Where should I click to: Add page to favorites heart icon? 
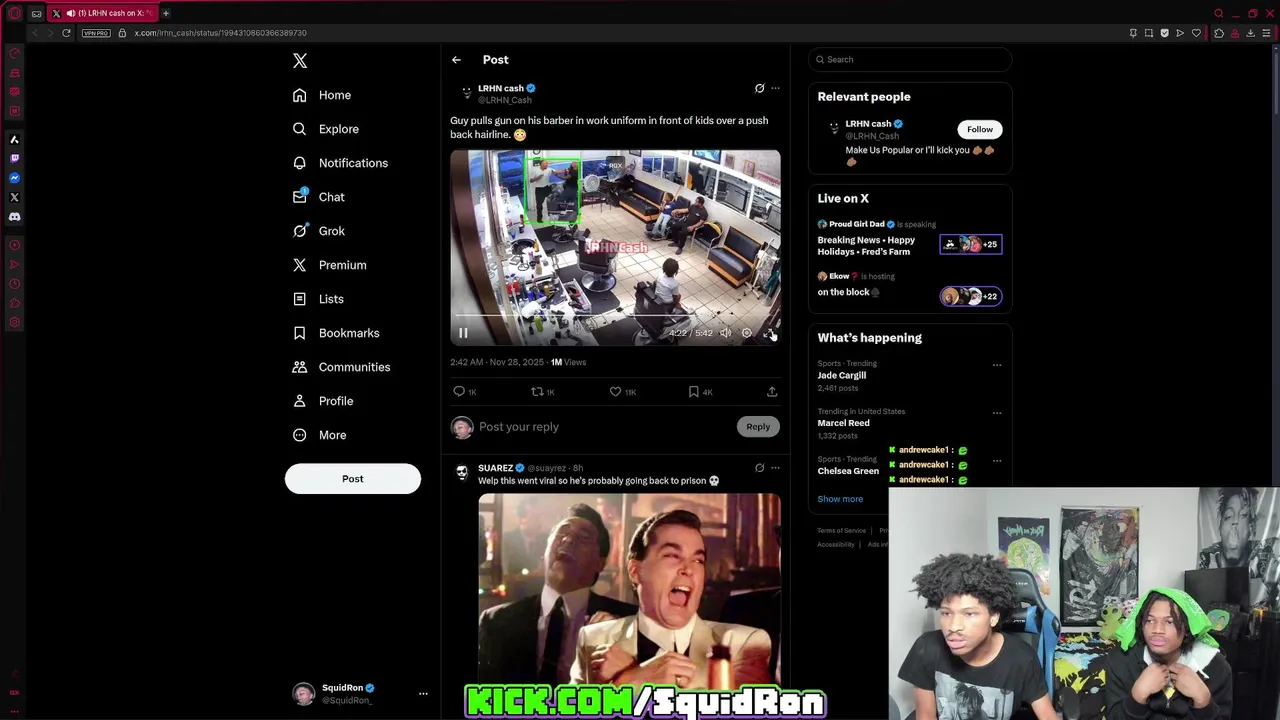1196,33
